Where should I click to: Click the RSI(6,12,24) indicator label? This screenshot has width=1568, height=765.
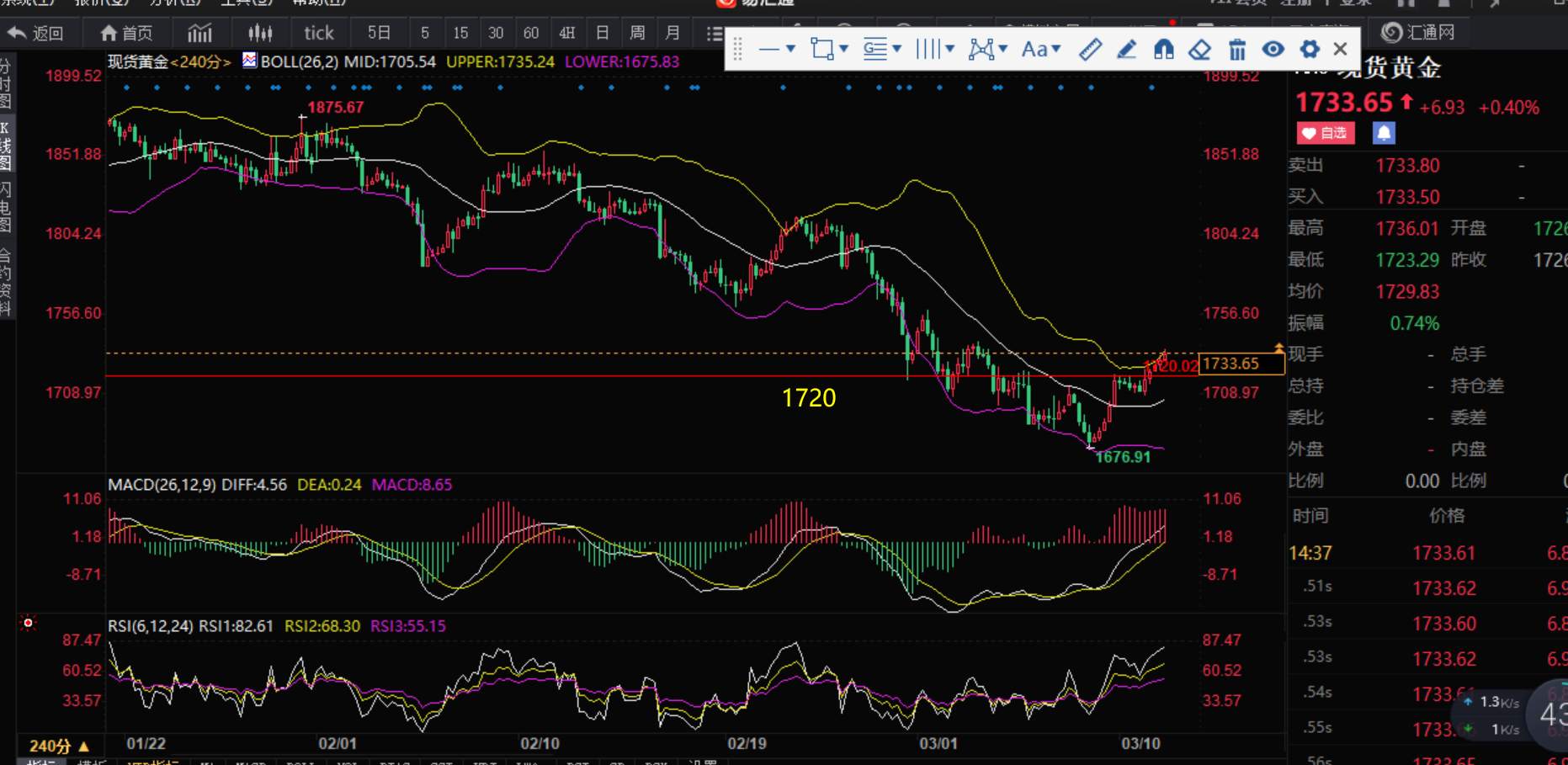[x=151, y=626]
